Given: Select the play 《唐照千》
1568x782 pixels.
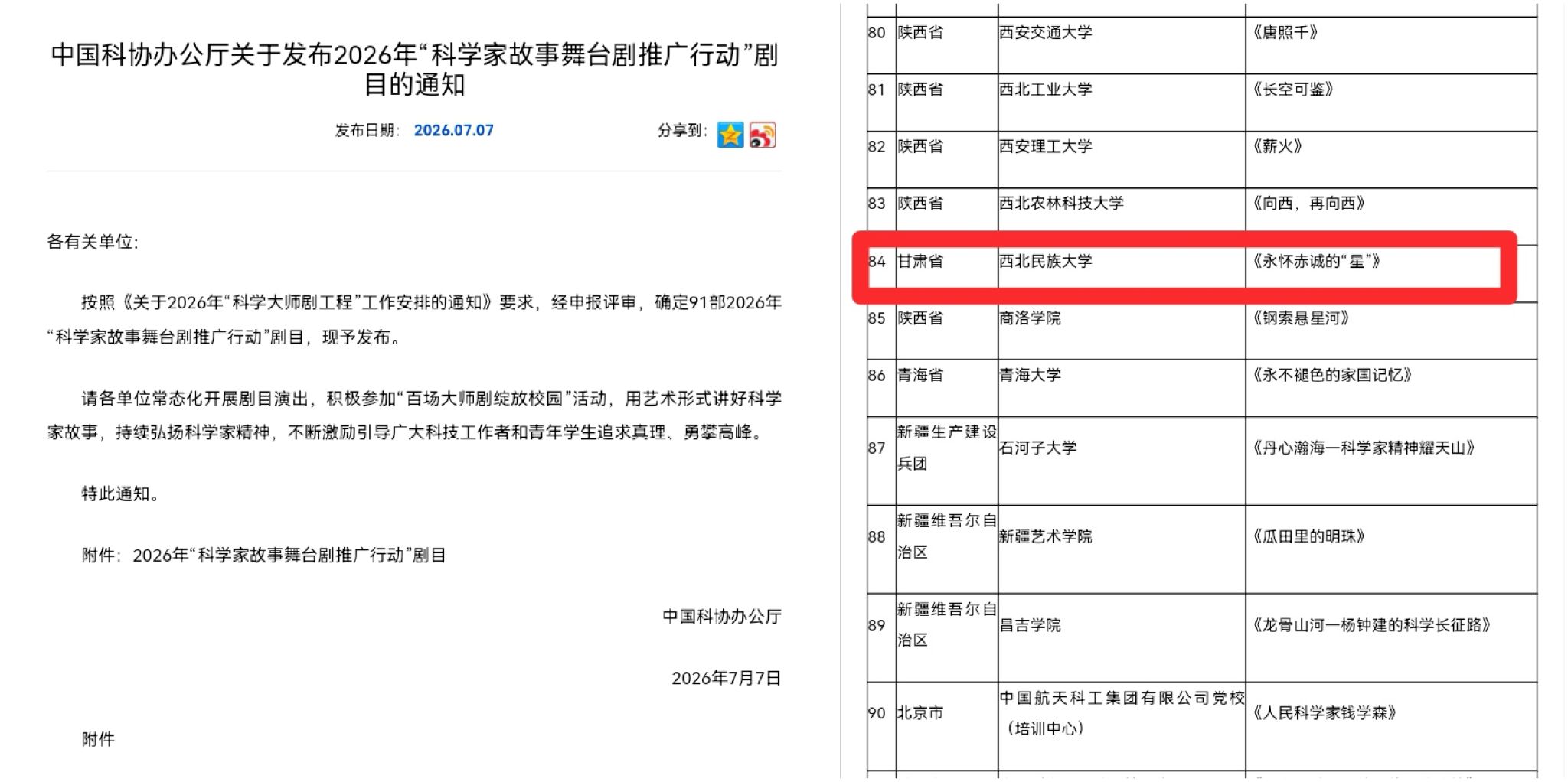Looking at the screenshot, I should (1285, 33).
